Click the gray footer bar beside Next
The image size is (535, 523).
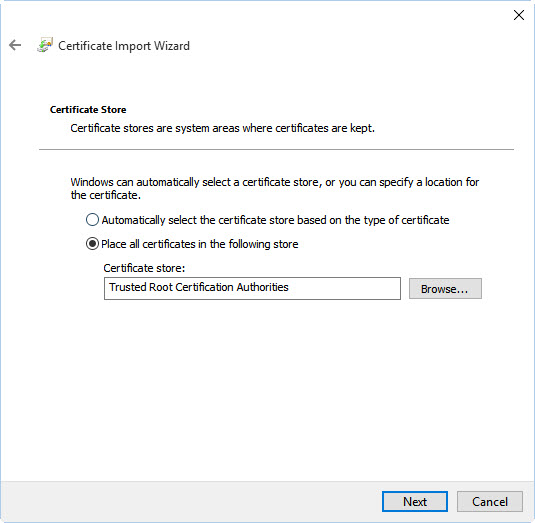[191, 502]
